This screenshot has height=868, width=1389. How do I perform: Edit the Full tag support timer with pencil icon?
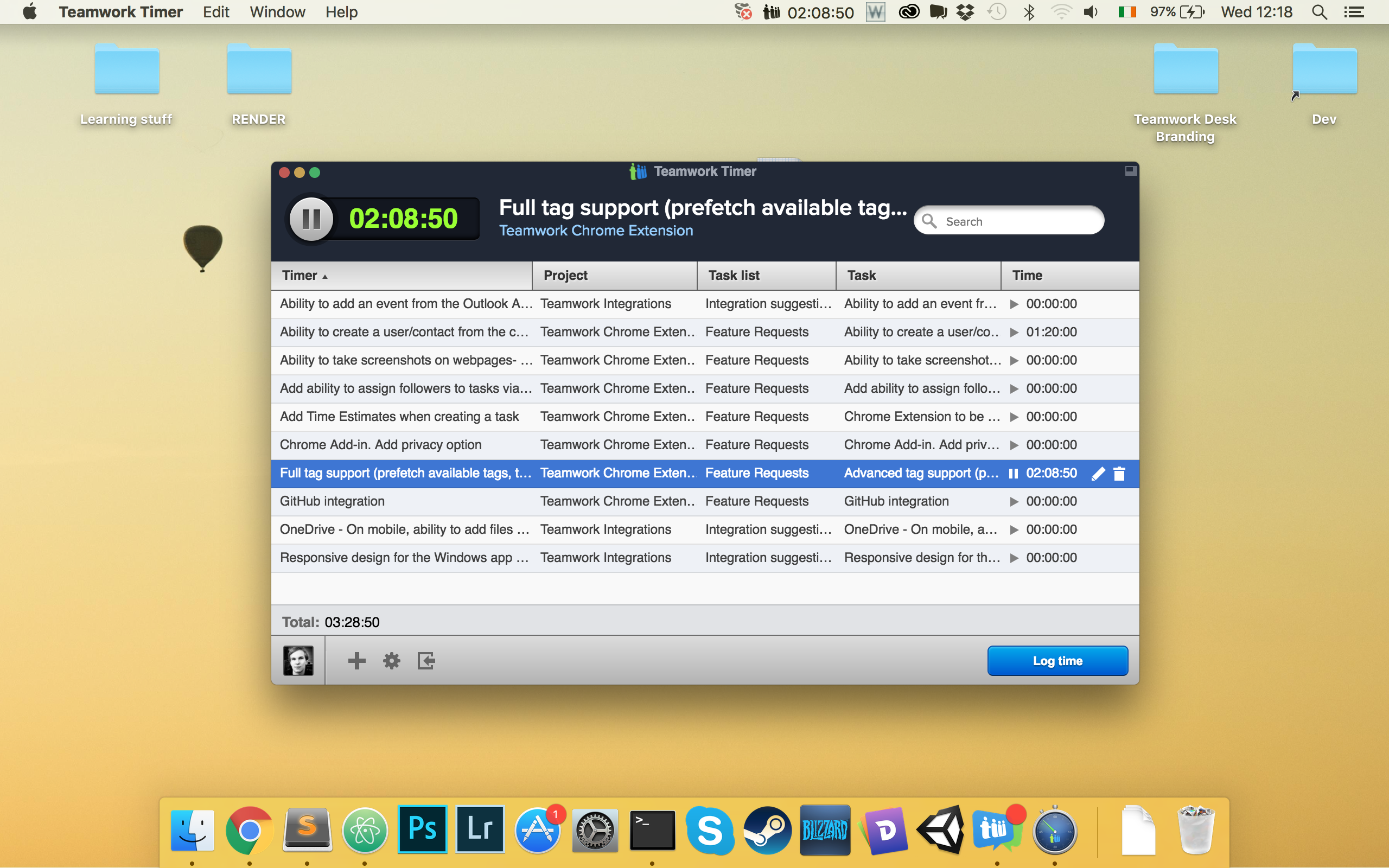point(1098,474)
